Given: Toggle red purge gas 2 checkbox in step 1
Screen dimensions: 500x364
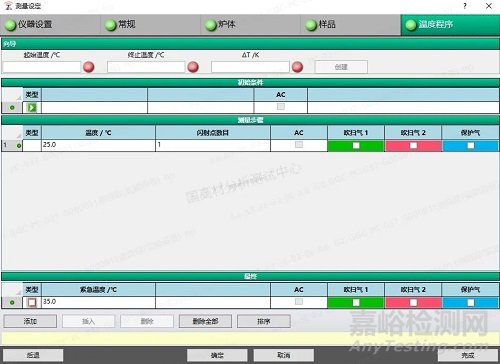Looking at the screenshot, I should [413, 146].
